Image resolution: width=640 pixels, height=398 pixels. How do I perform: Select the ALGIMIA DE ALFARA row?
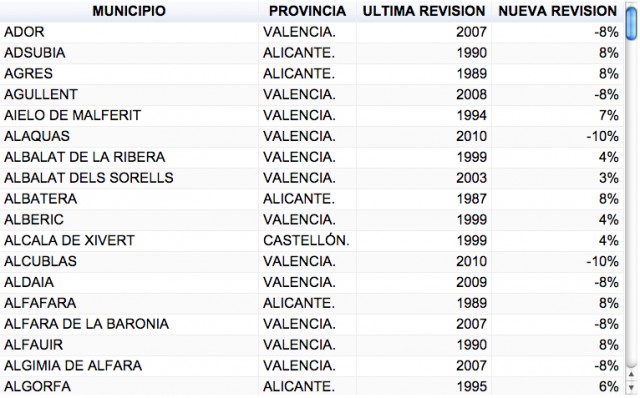tap(312, 366)
